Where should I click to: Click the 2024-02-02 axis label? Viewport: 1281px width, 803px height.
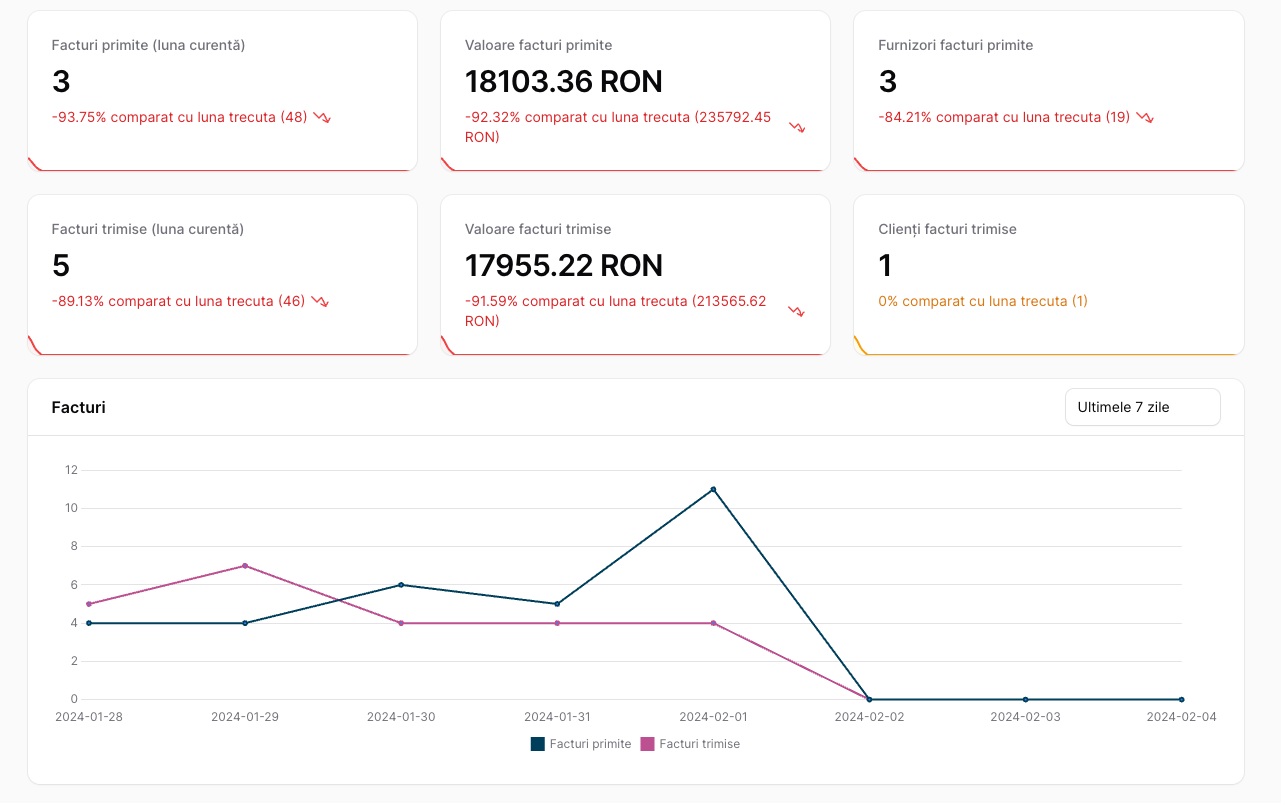869,717
